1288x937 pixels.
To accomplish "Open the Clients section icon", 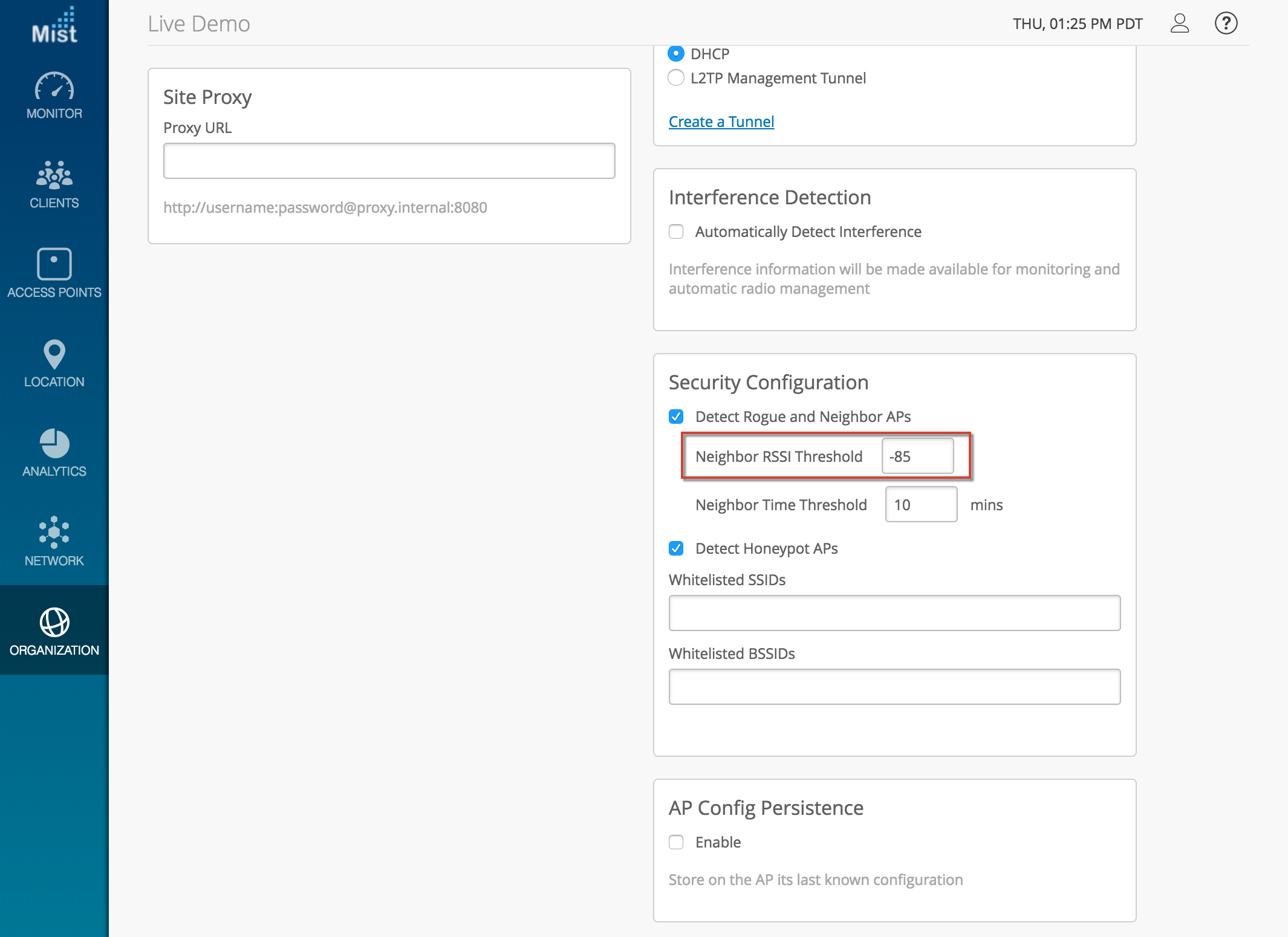I will click(x=54, y=175).
